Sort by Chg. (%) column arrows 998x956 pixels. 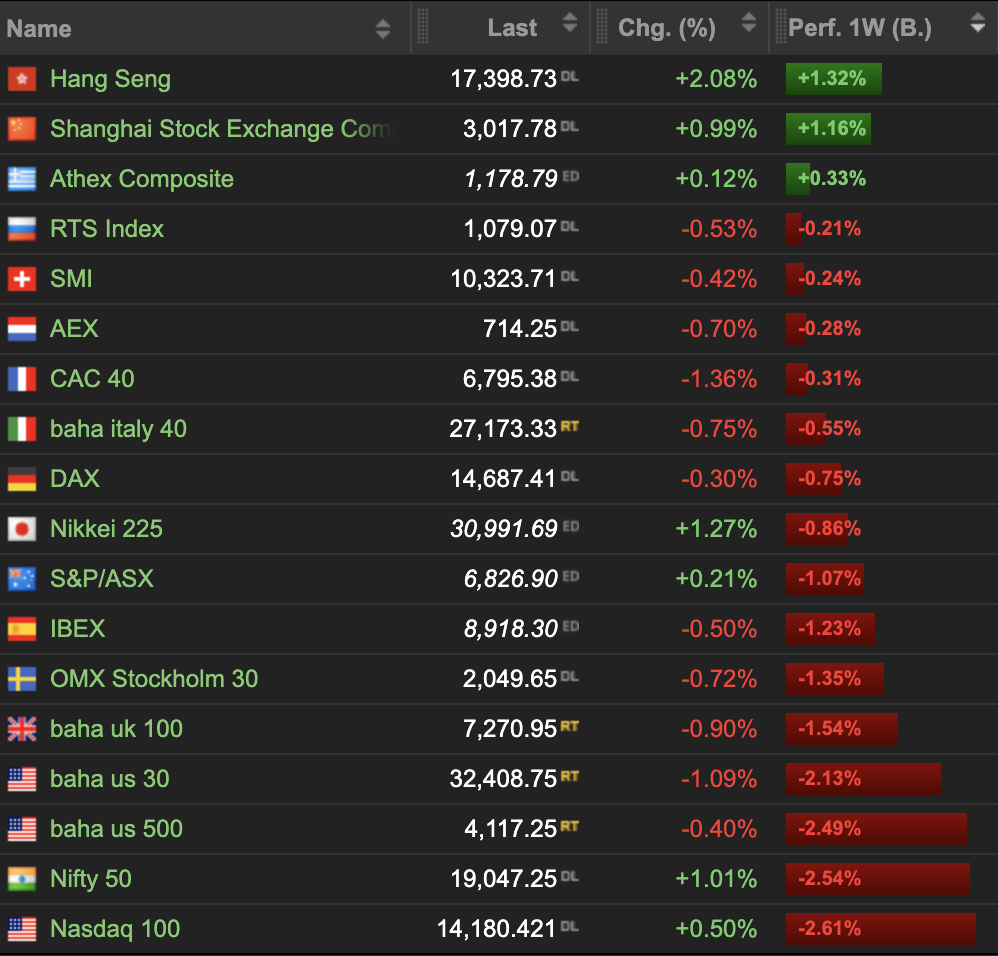[749, 22]
